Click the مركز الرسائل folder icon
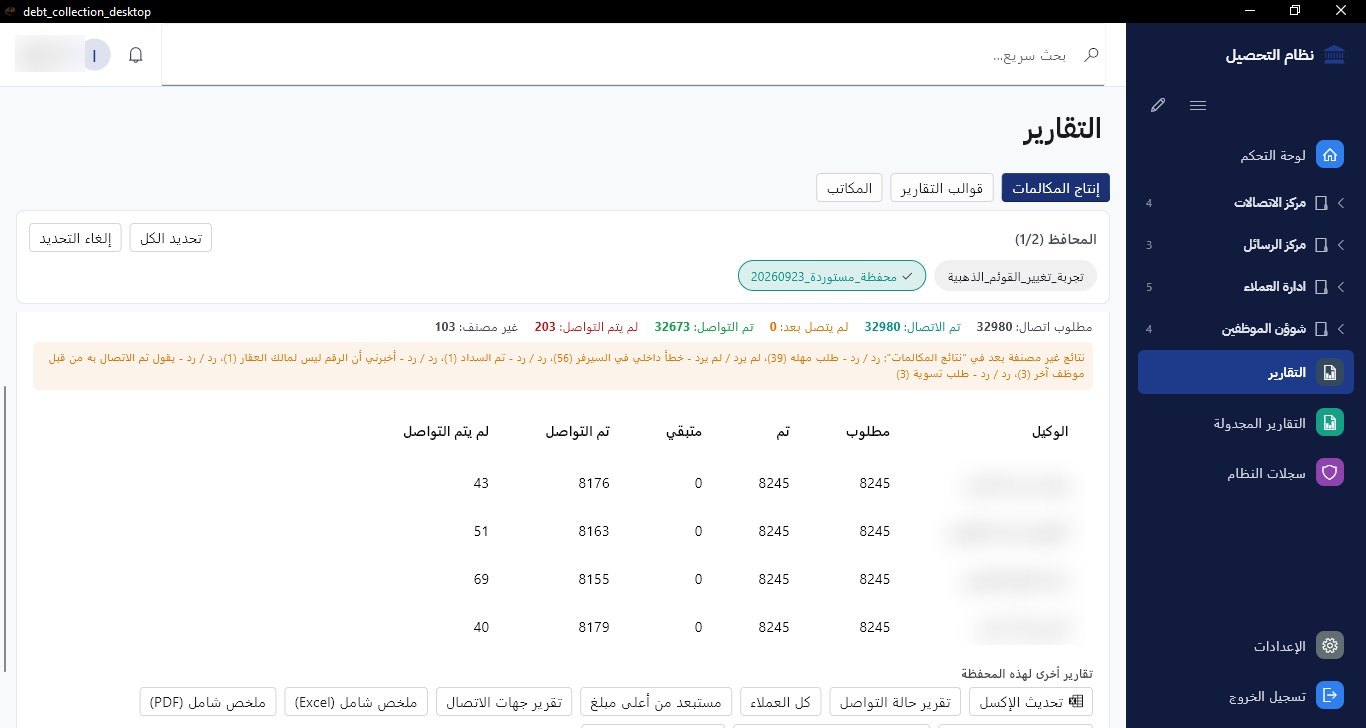The width and height of the screenshot is (1366, 728). (1321, 244)
